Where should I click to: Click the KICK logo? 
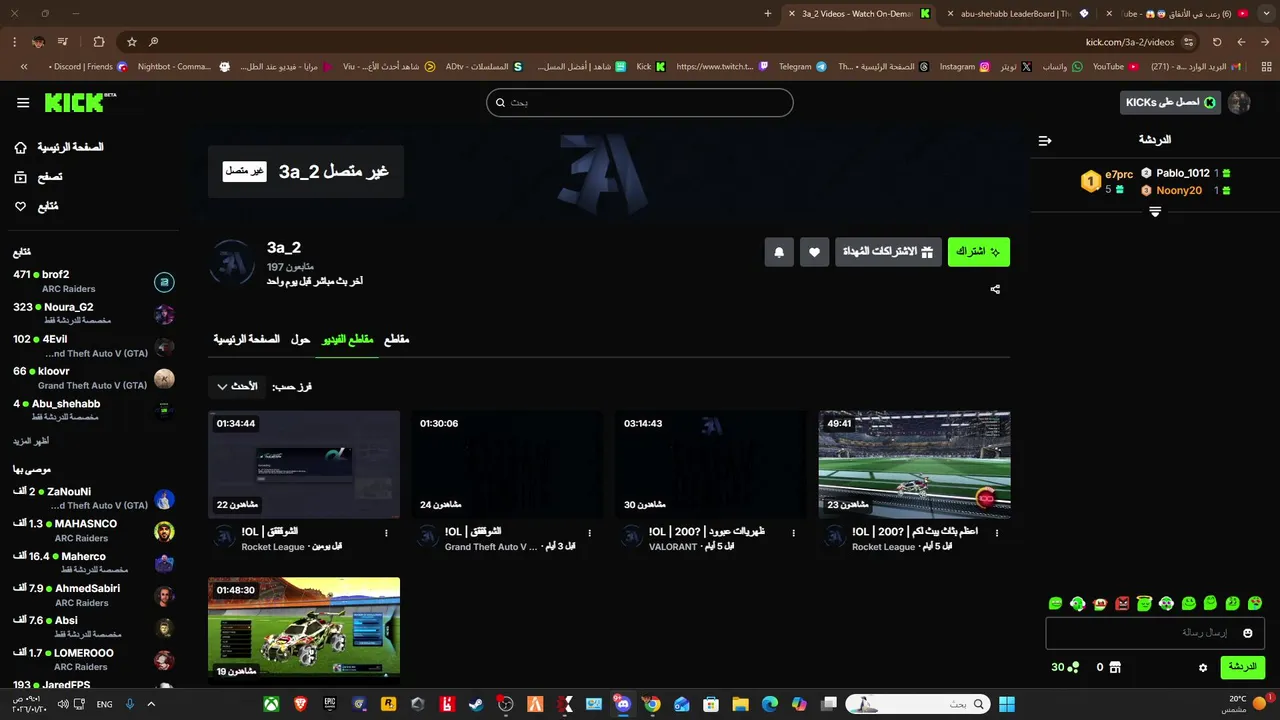coord(80,102)
